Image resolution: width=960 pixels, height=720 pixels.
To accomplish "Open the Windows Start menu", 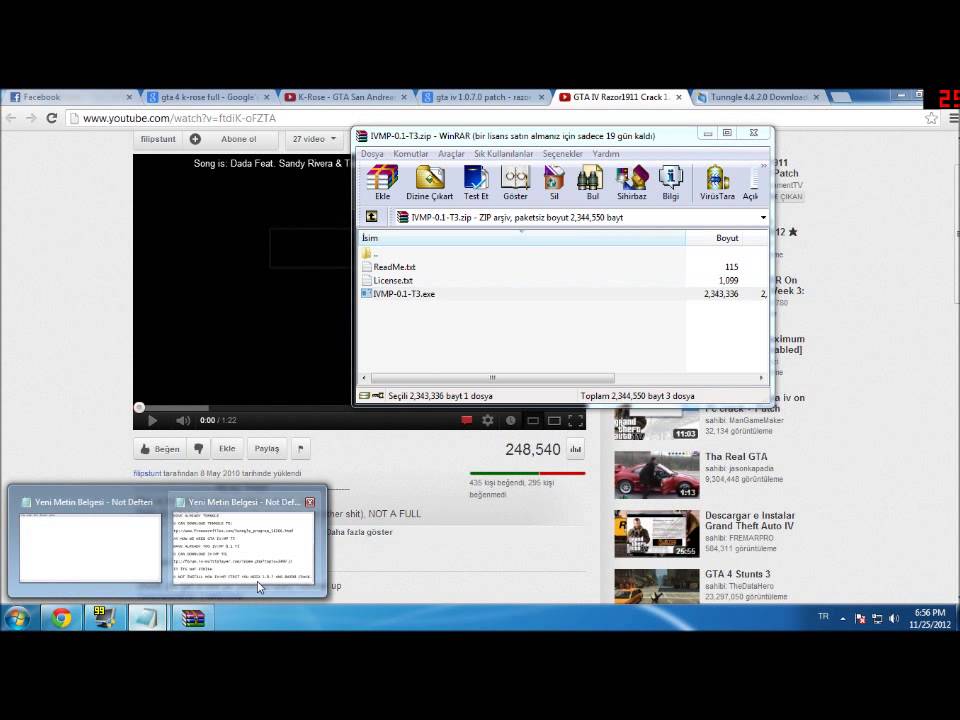I will point(18,618).
